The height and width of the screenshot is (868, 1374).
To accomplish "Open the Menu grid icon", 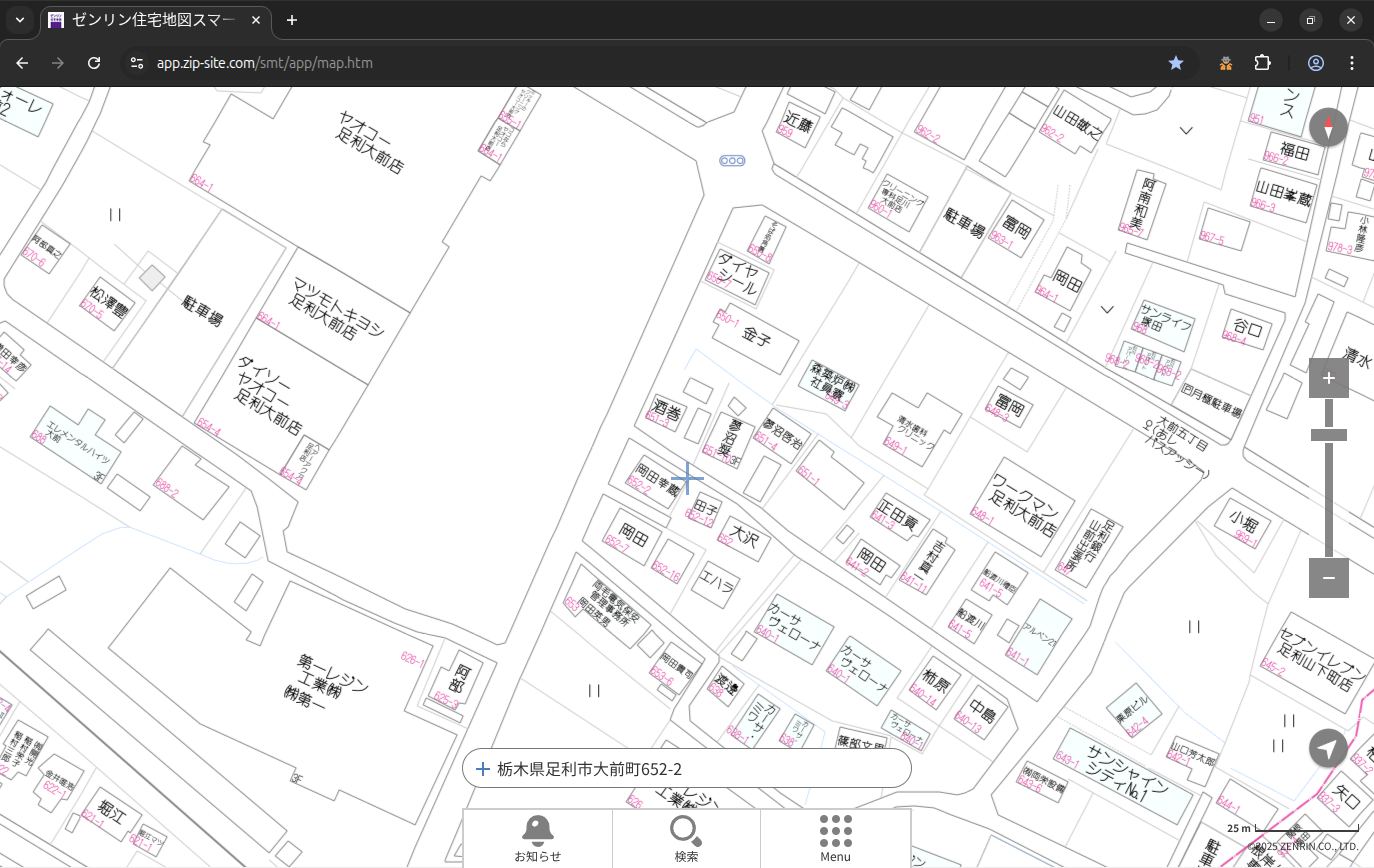I will (835, 837).
